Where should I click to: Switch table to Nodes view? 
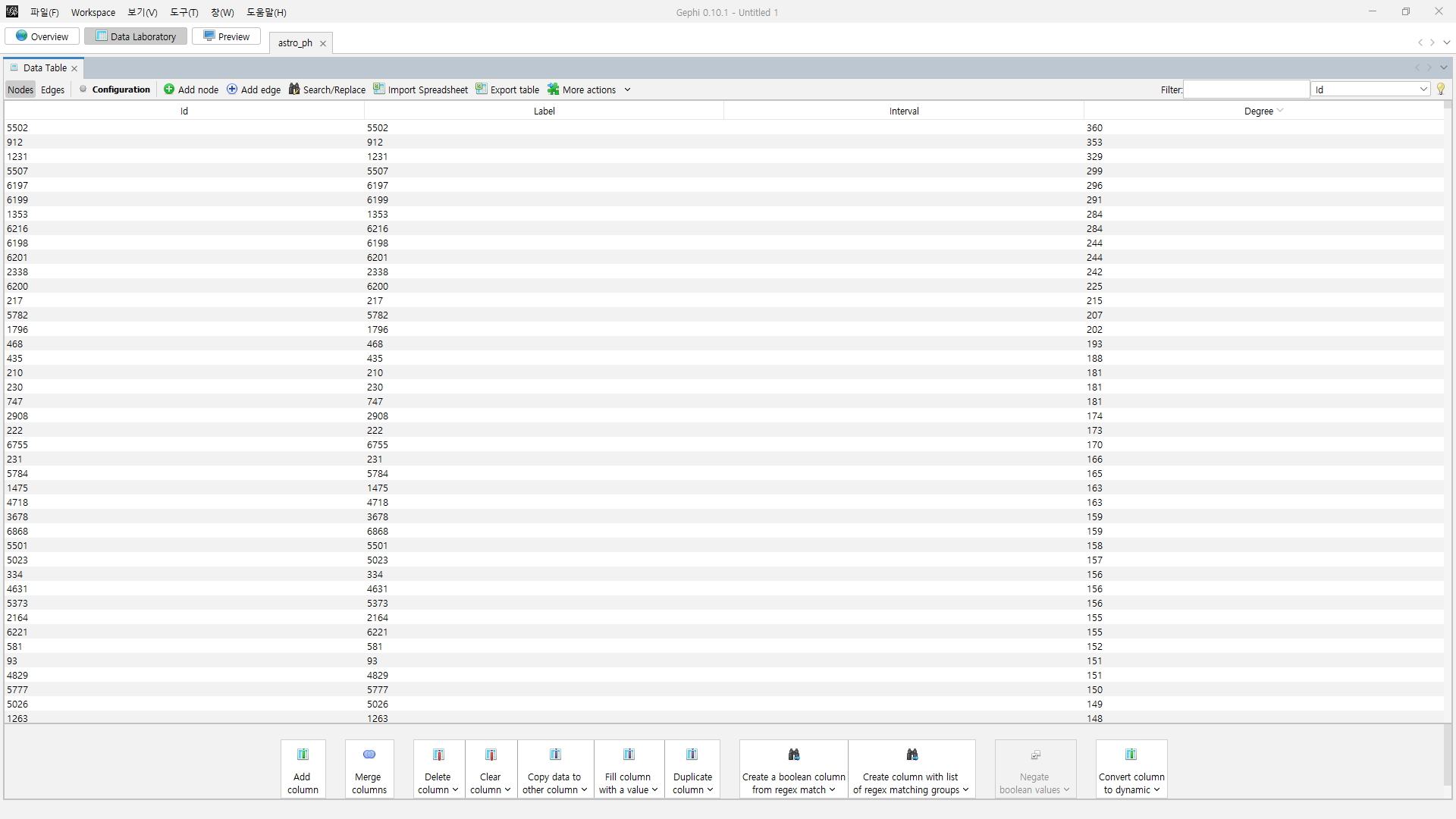pos(20,89)
